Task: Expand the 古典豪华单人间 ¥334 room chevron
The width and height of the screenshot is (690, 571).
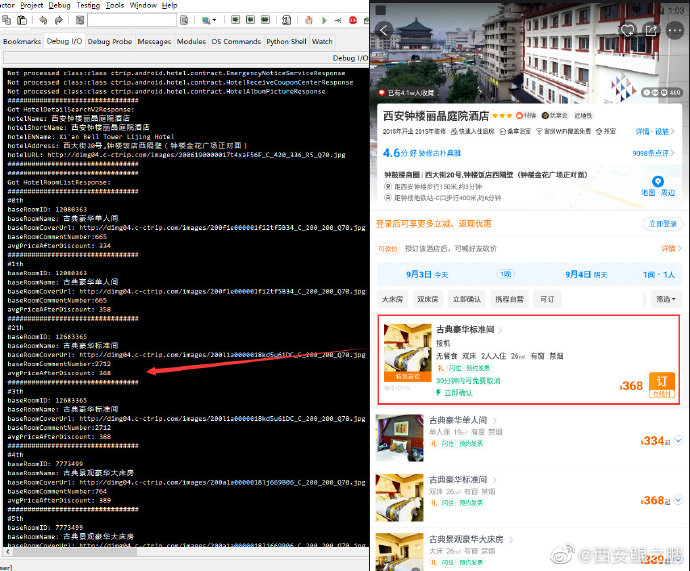Action: (678, 440)
